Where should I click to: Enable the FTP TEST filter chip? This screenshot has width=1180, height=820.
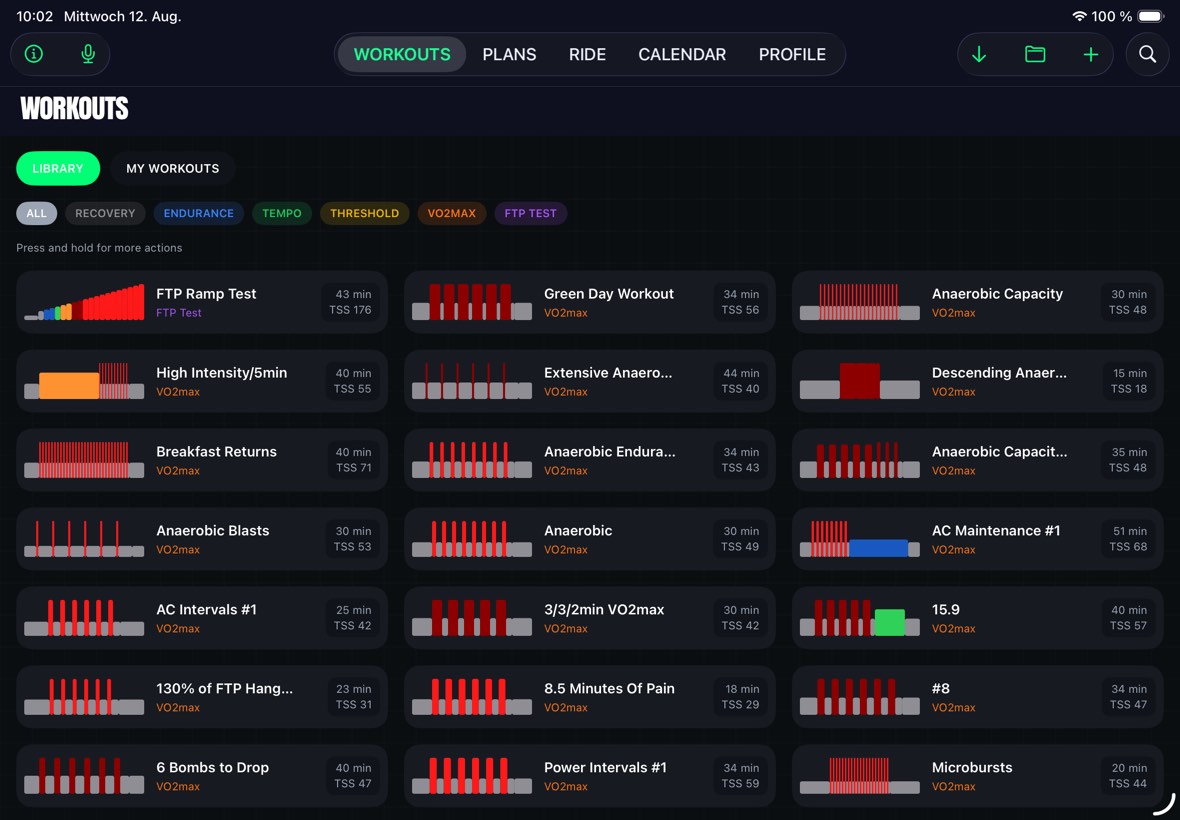pyautogui.click(x=531, y=213)
